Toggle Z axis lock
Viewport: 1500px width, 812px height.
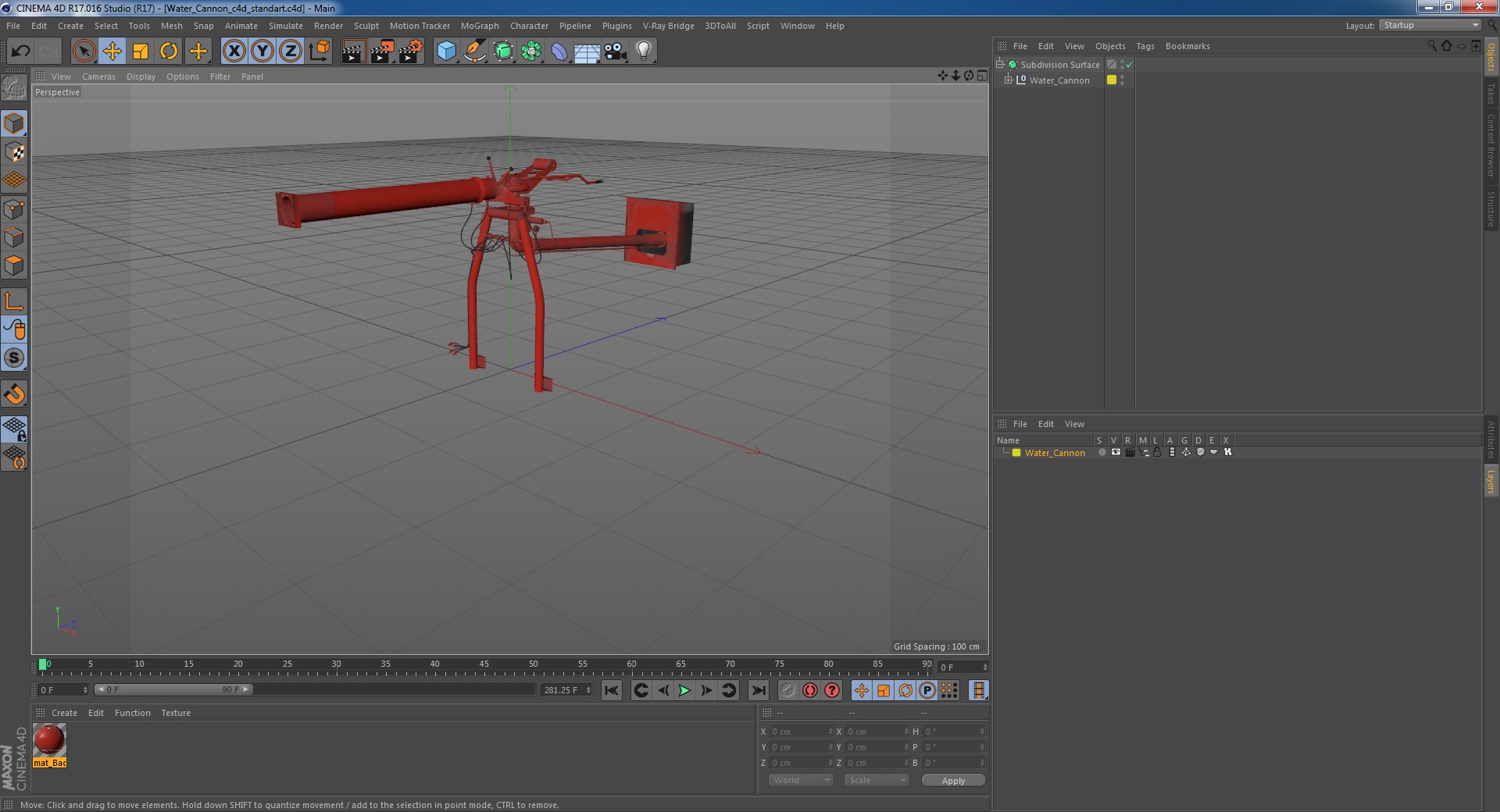291,52
